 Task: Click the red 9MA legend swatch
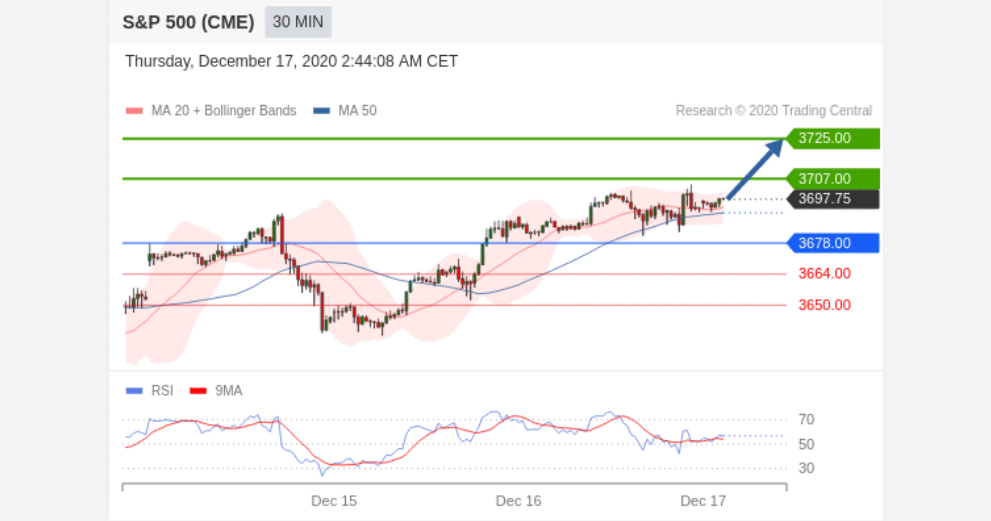pos(198,391)
